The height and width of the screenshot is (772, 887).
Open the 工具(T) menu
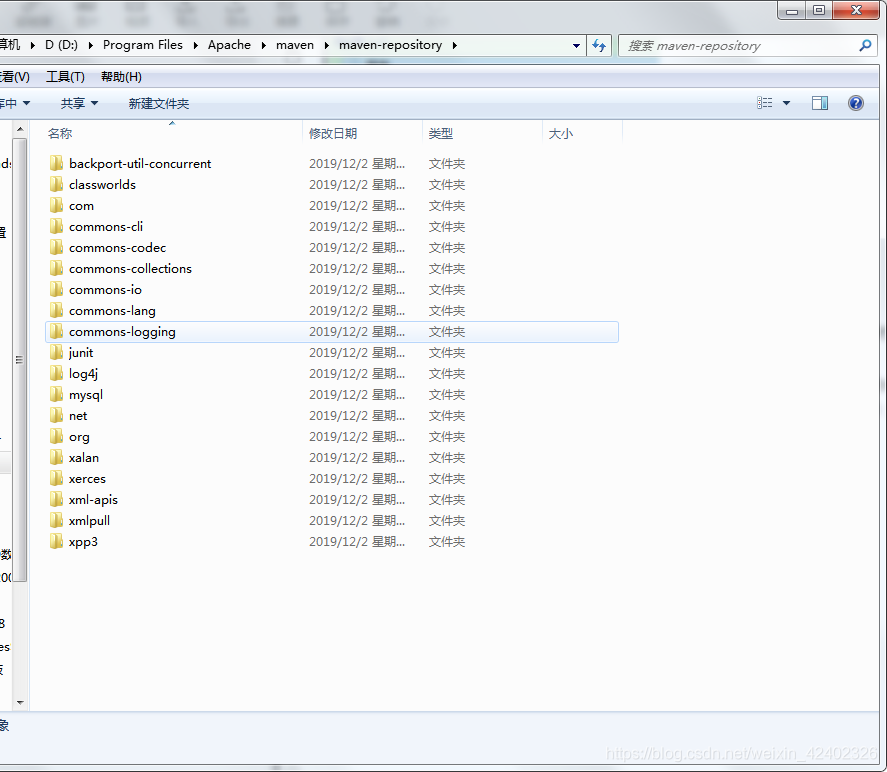[65, 77]
